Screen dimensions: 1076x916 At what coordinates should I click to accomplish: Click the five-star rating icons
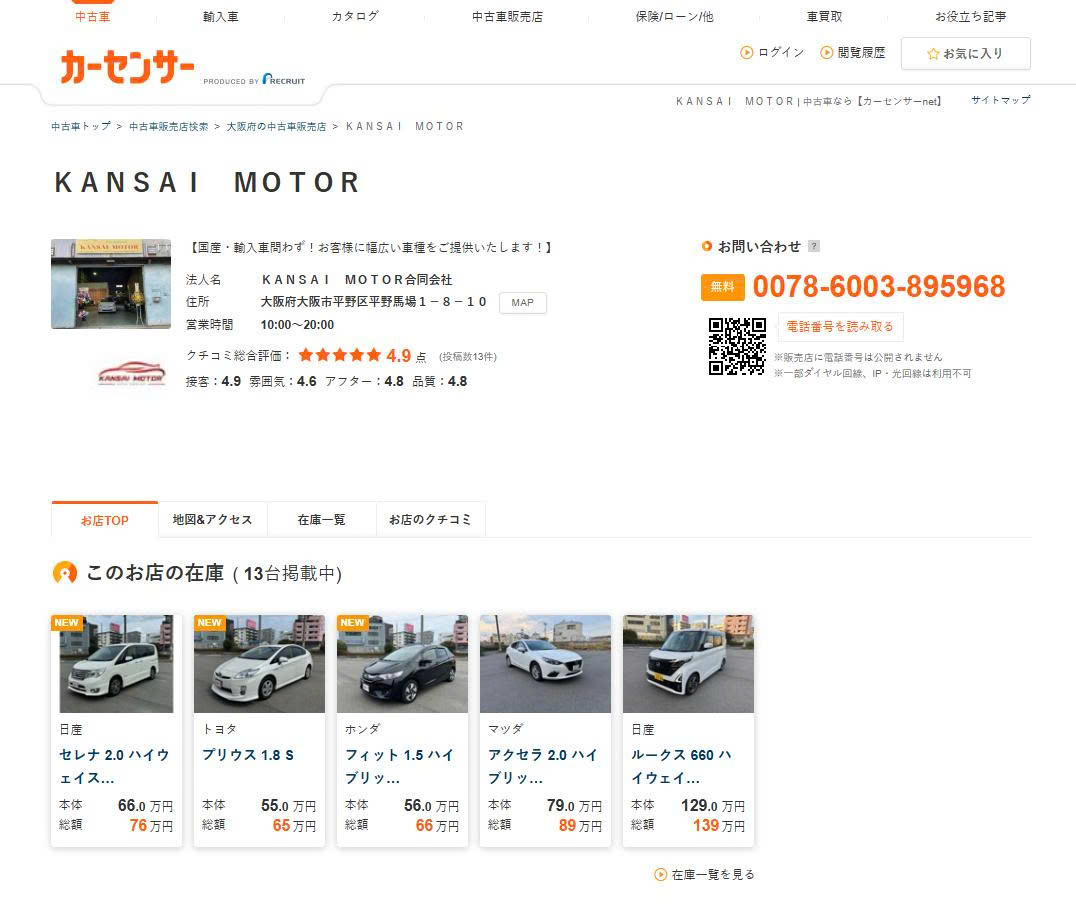click(339, 355)
